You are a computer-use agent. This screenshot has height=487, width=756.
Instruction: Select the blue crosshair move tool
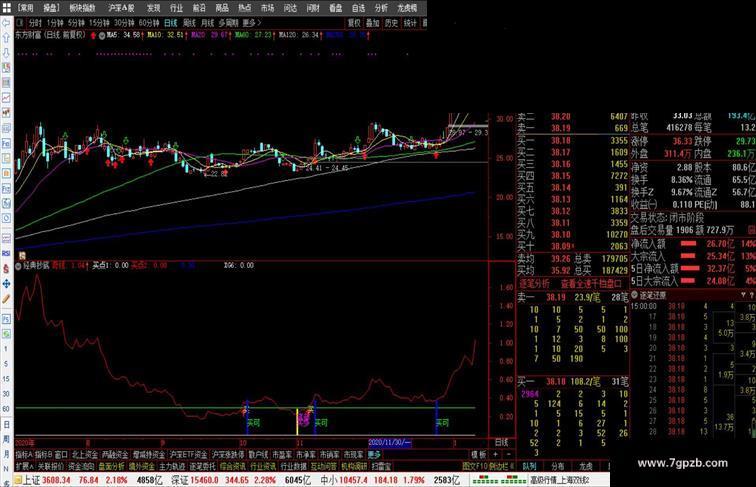6,284
